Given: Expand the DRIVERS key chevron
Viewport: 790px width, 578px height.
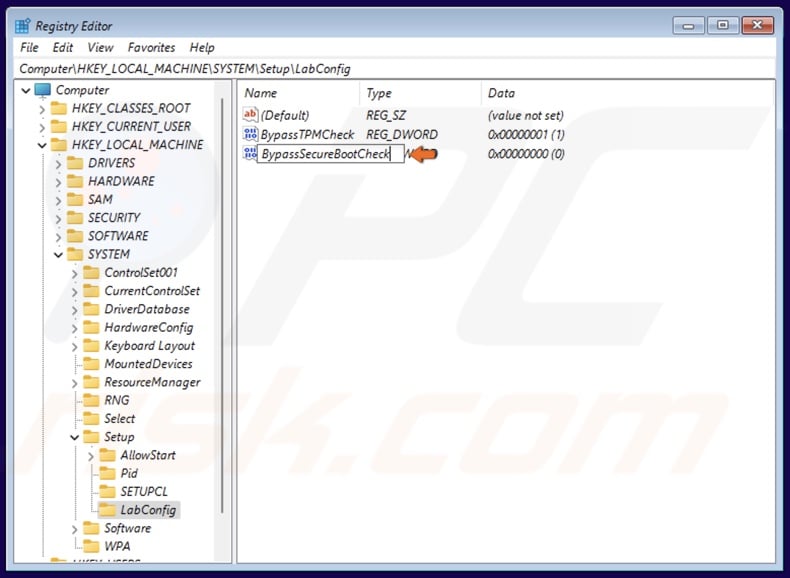Looking at the screenshot, I should [x=58, y=164].
